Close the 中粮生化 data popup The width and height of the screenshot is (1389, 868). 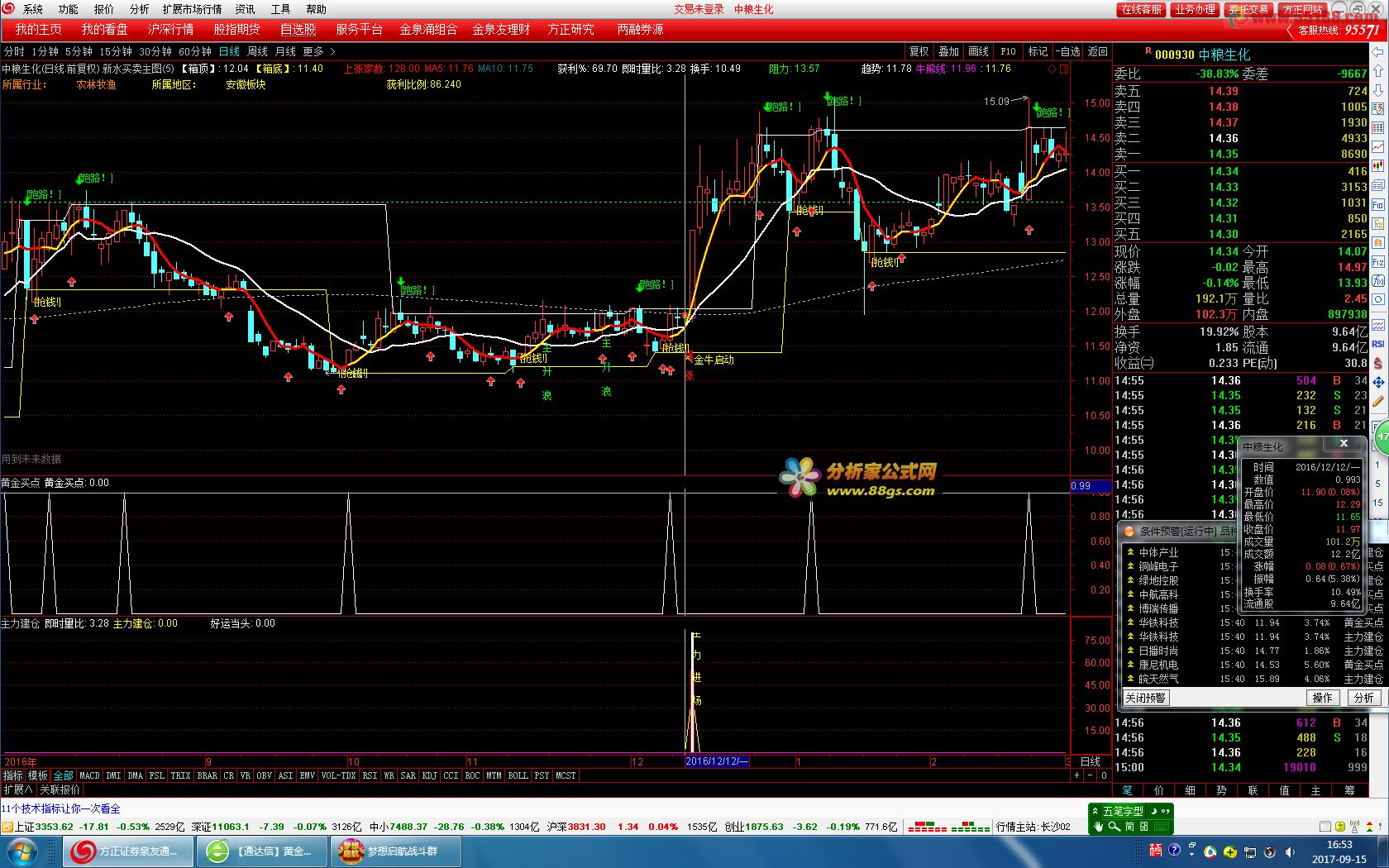1344,443
